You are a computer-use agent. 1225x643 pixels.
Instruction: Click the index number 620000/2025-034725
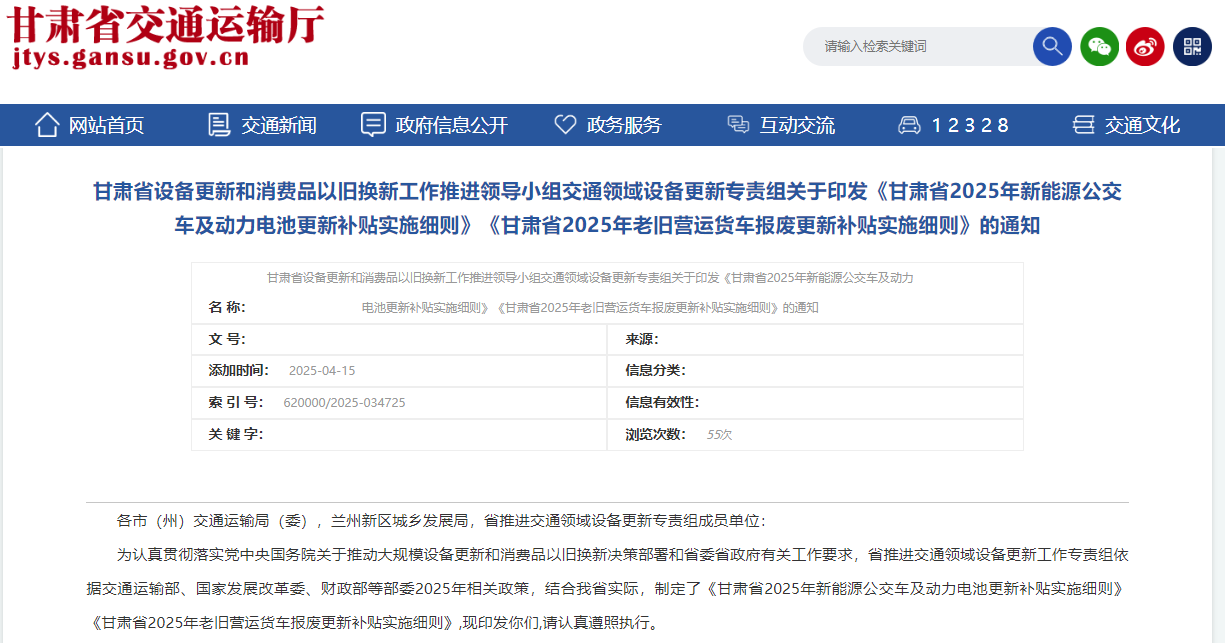coord(344,402)
